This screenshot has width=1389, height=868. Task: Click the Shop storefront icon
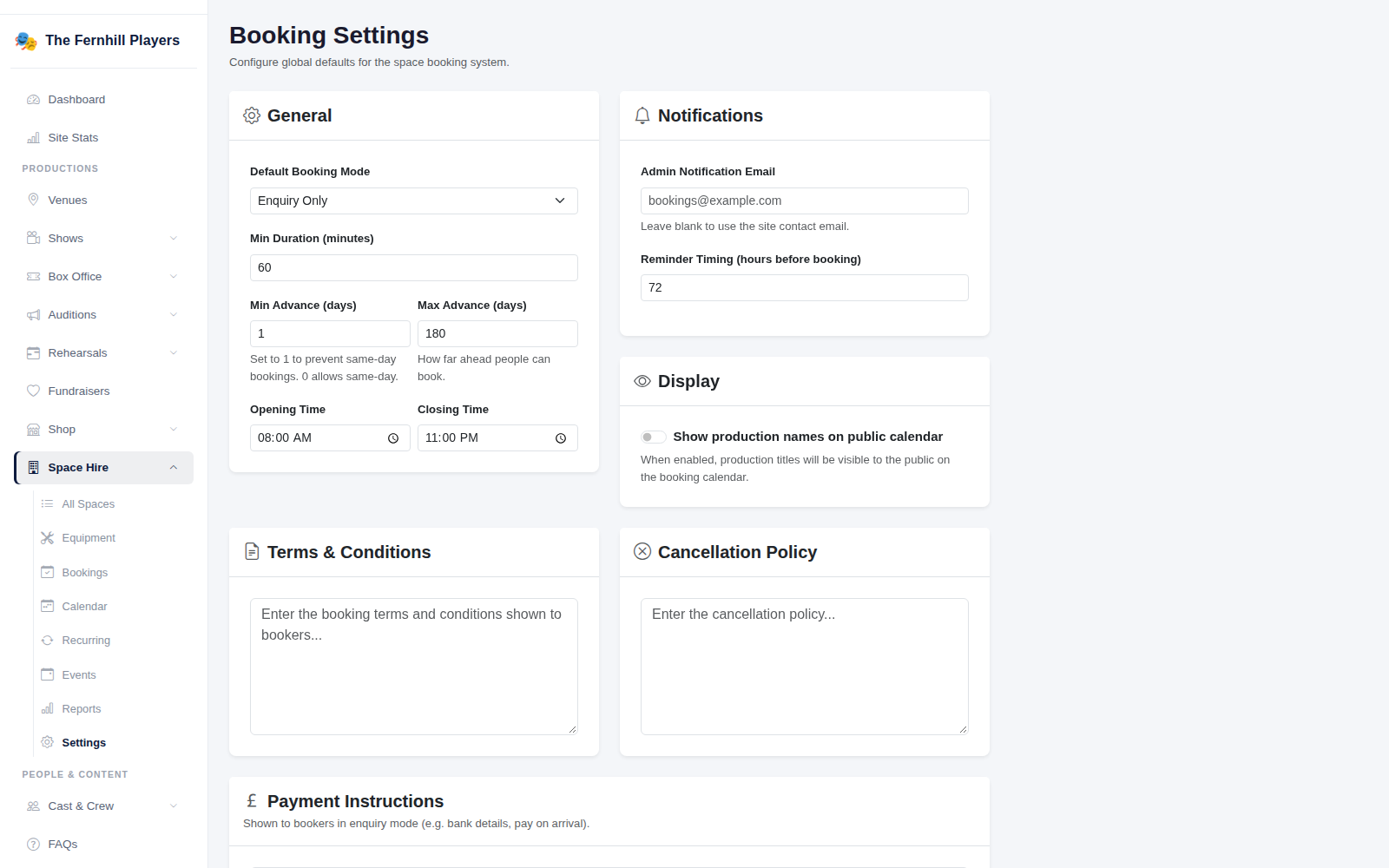[34, 430]
